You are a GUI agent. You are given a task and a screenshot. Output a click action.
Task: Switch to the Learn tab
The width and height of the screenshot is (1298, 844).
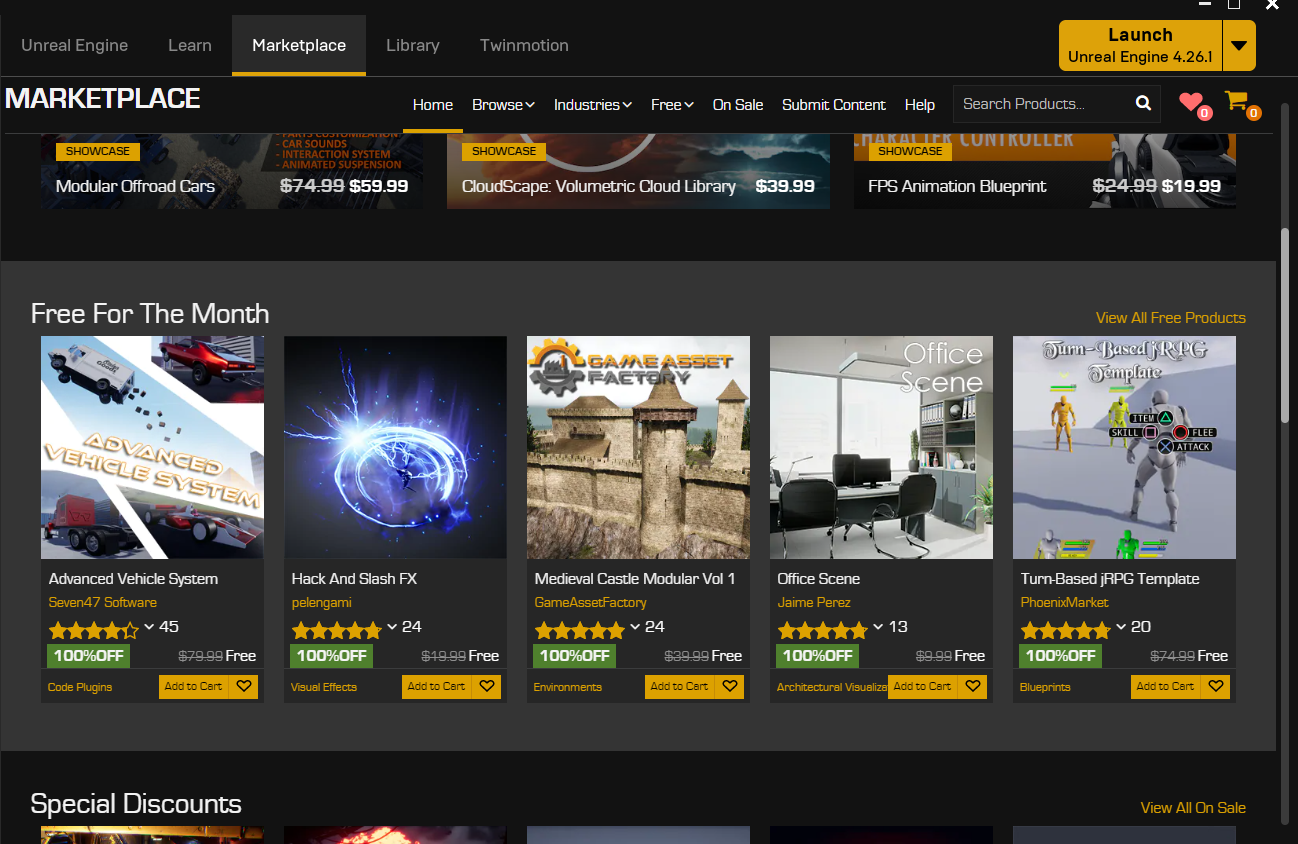190,45
